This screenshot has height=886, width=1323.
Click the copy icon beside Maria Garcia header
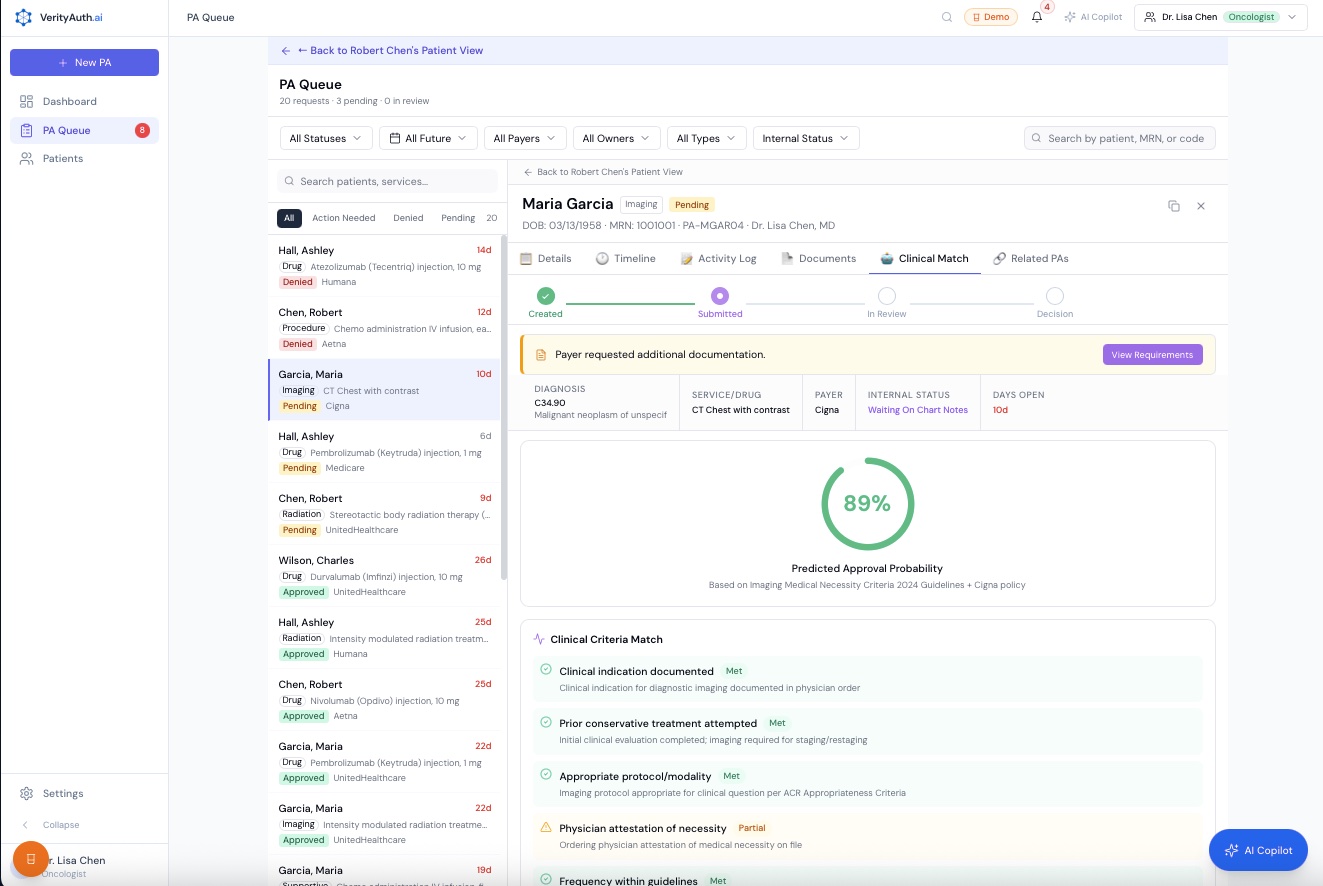click(x=1174, y=206)
